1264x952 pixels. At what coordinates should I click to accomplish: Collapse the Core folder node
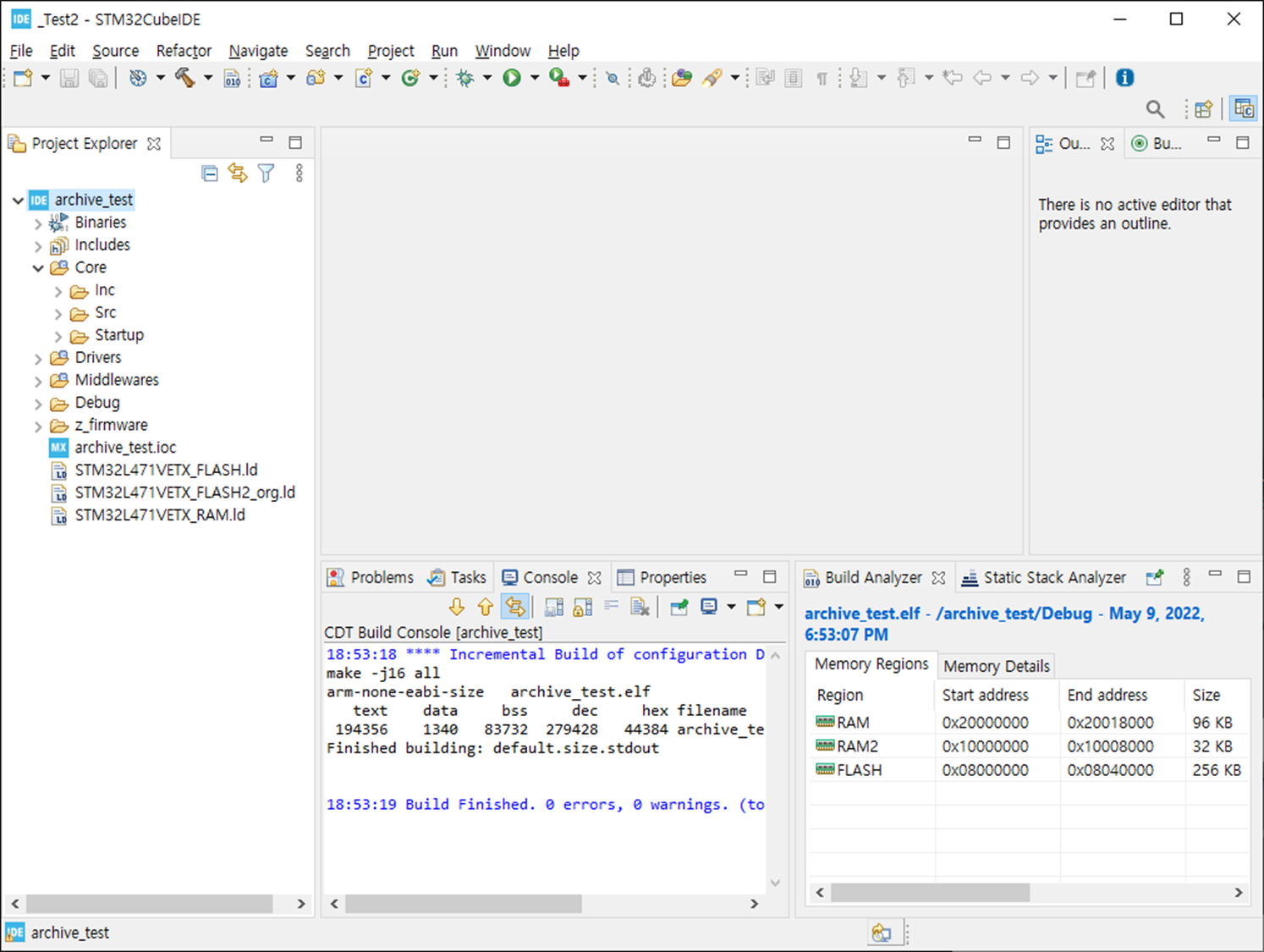(38, 268)
